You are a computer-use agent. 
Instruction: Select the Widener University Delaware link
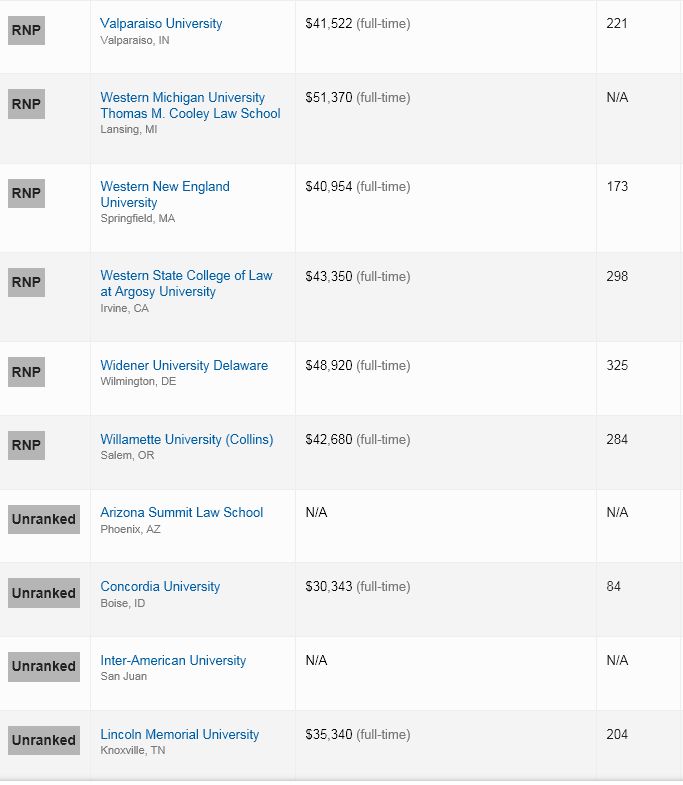click(x=184, y=365)
